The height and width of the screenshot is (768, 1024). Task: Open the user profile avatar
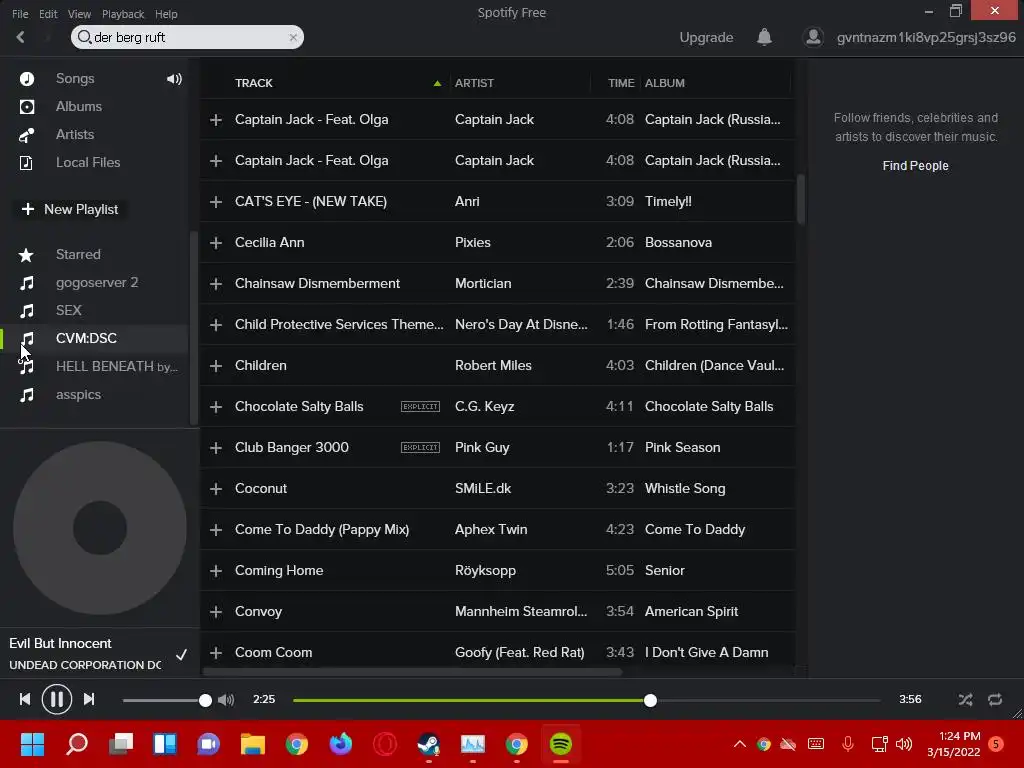click(813, 37)
